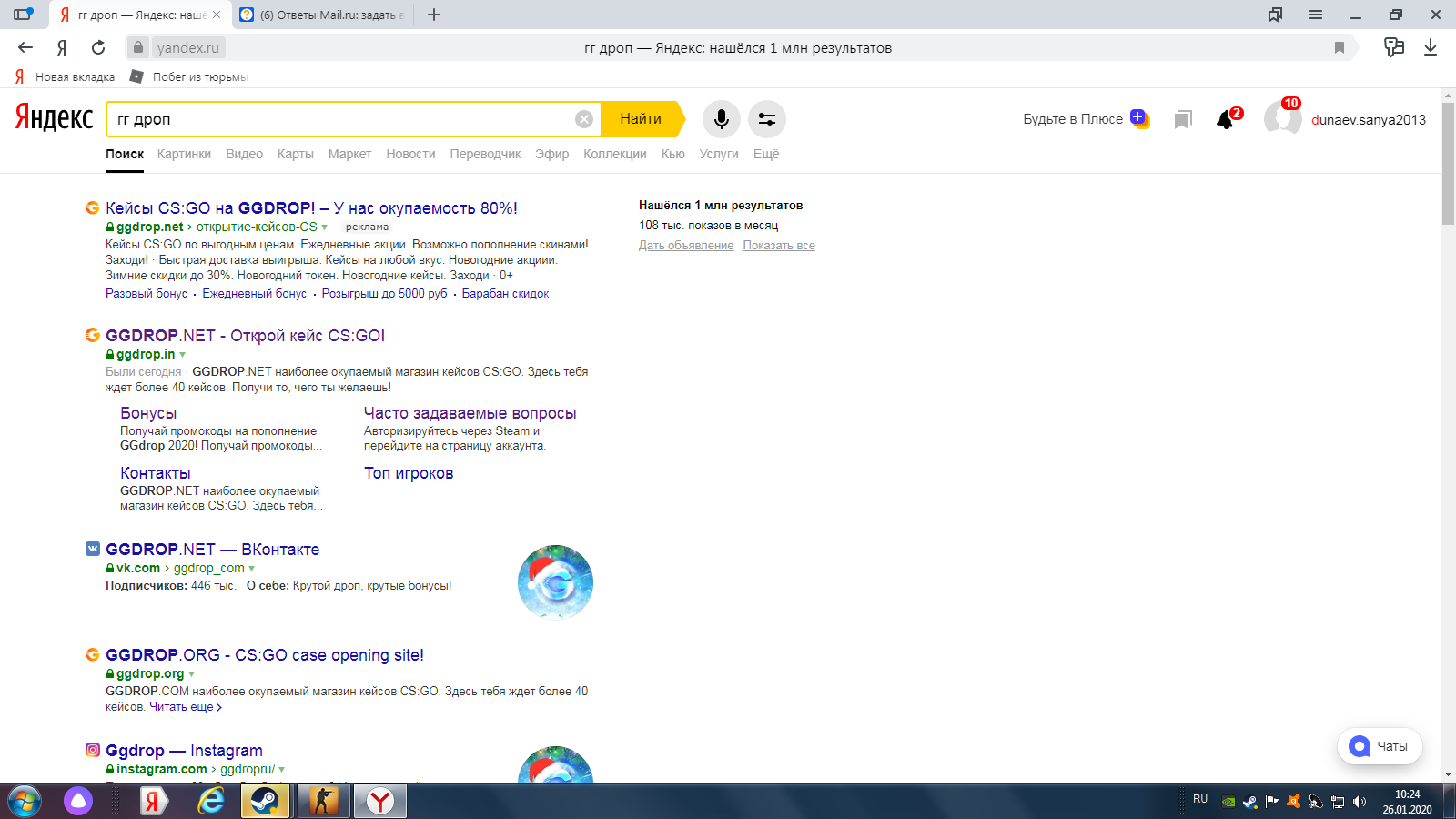The image size is (1456, 819).
Task: Open Windows Start button
Action: point(25,802)
